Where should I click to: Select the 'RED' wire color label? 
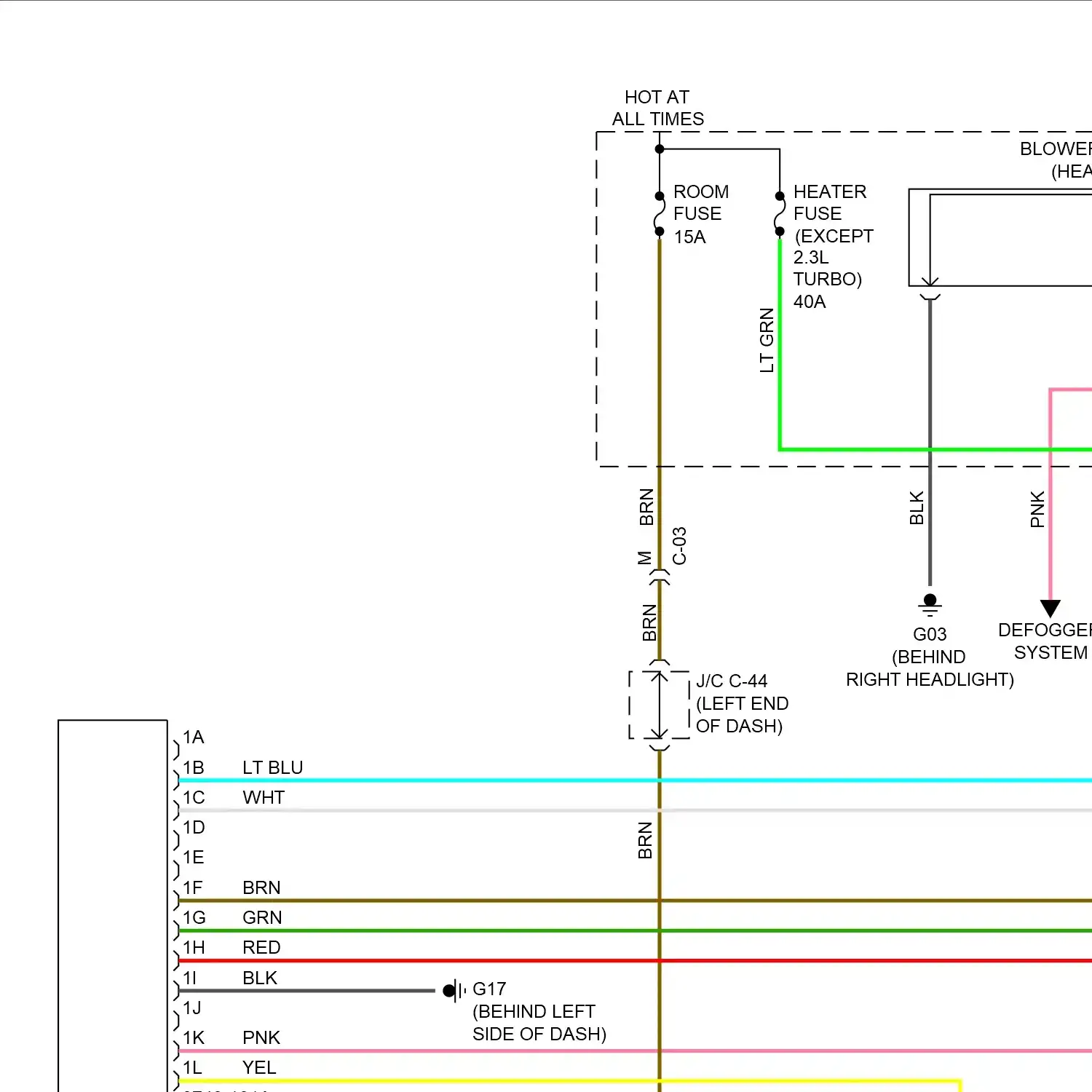(x=261, y=947)
